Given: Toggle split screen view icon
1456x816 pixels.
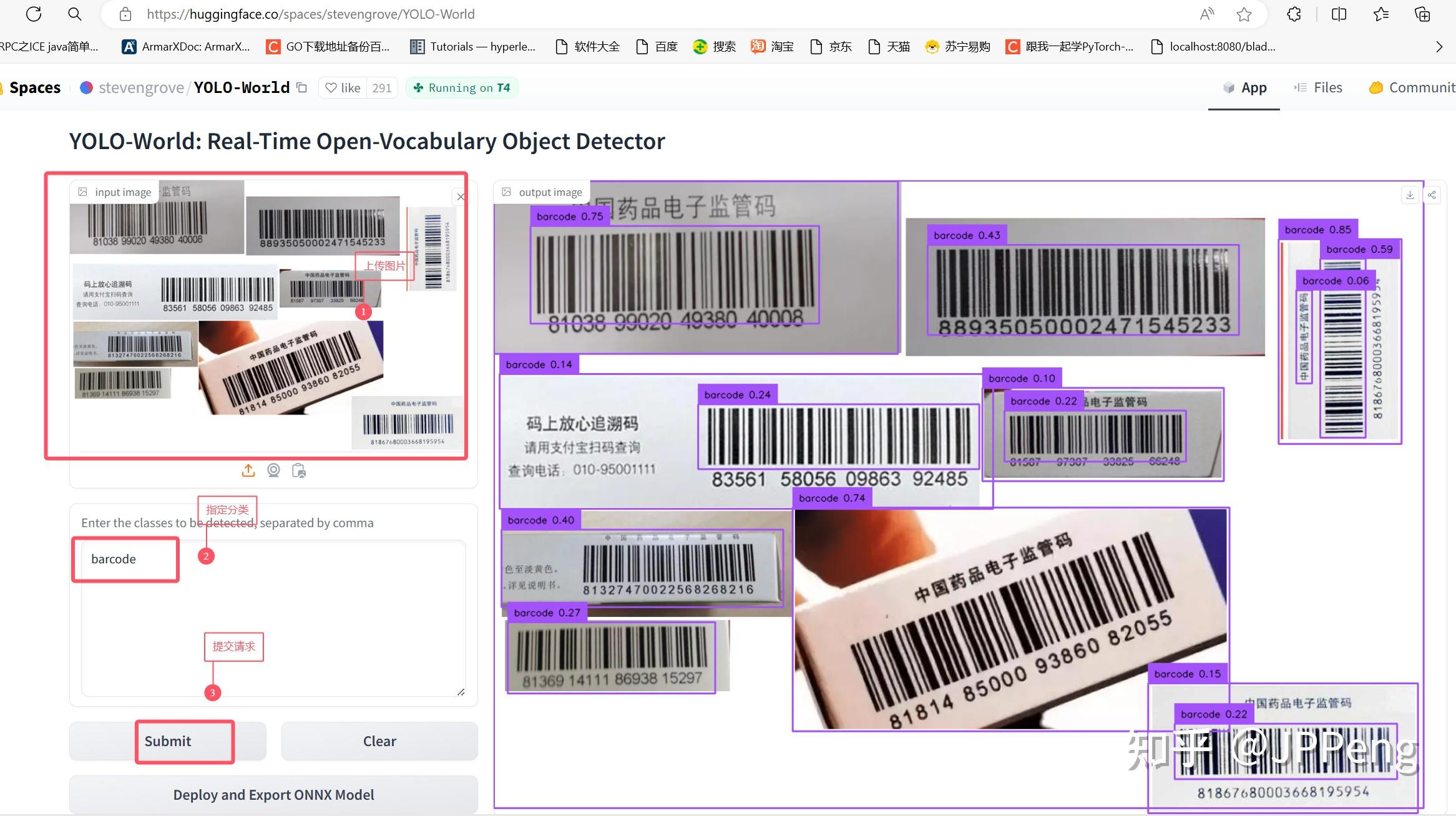Looking at the screenshot, I should click(x=1339, y=14).
